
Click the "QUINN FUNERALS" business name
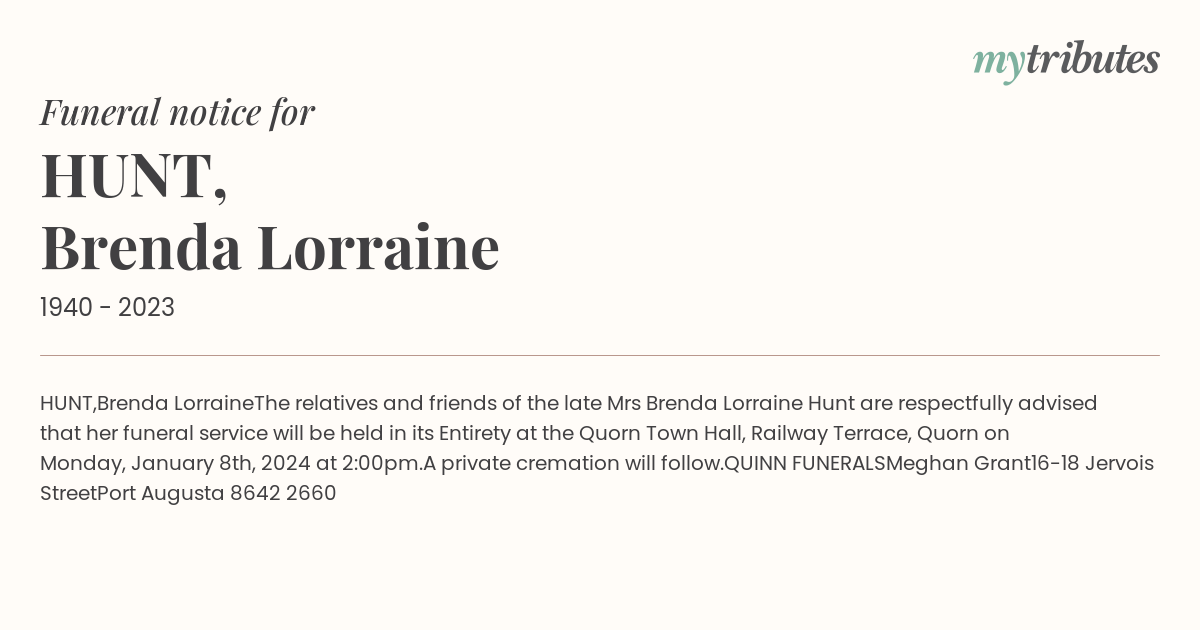(804, 464)
